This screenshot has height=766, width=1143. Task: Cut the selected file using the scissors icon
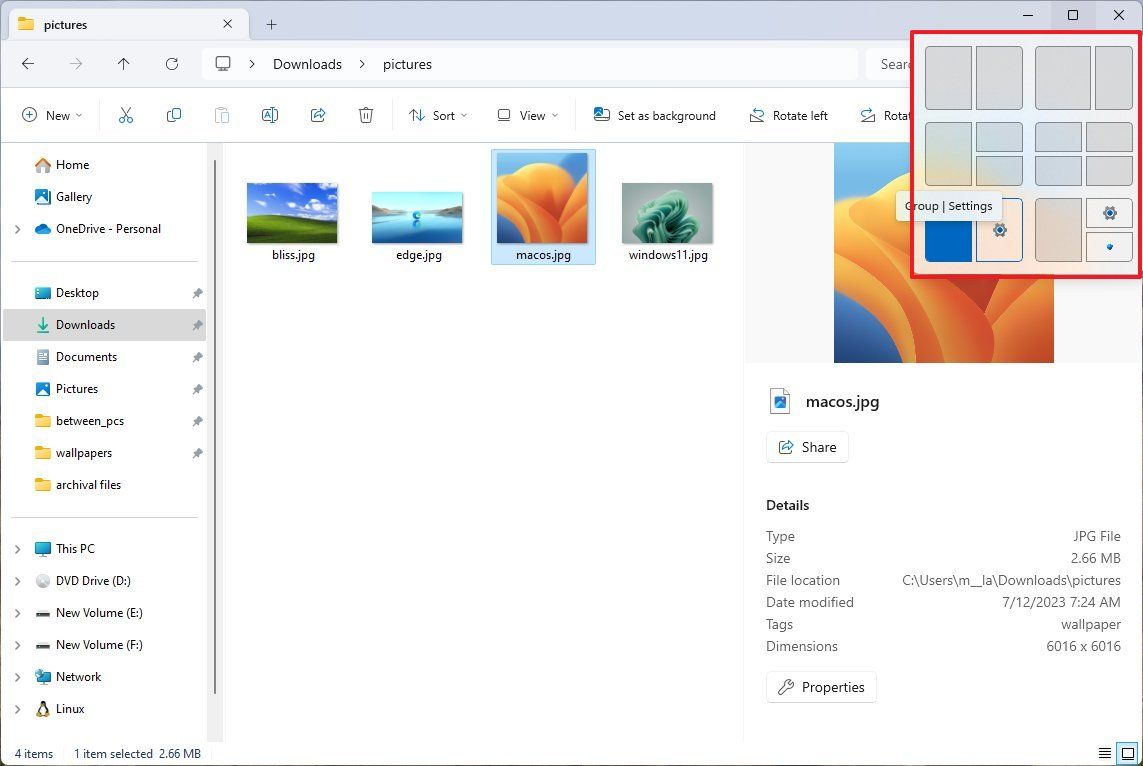(125, 115)
